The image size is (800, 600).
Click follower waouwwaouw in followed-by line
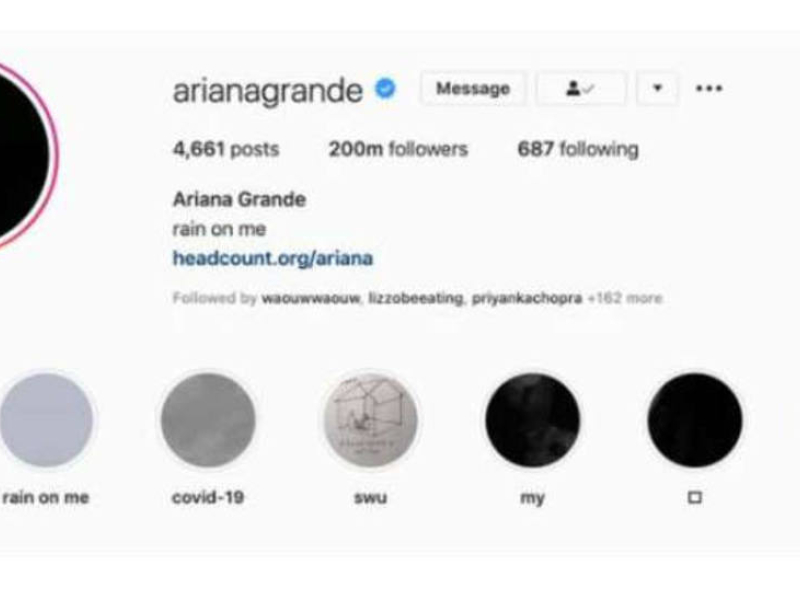pos(311,298)
